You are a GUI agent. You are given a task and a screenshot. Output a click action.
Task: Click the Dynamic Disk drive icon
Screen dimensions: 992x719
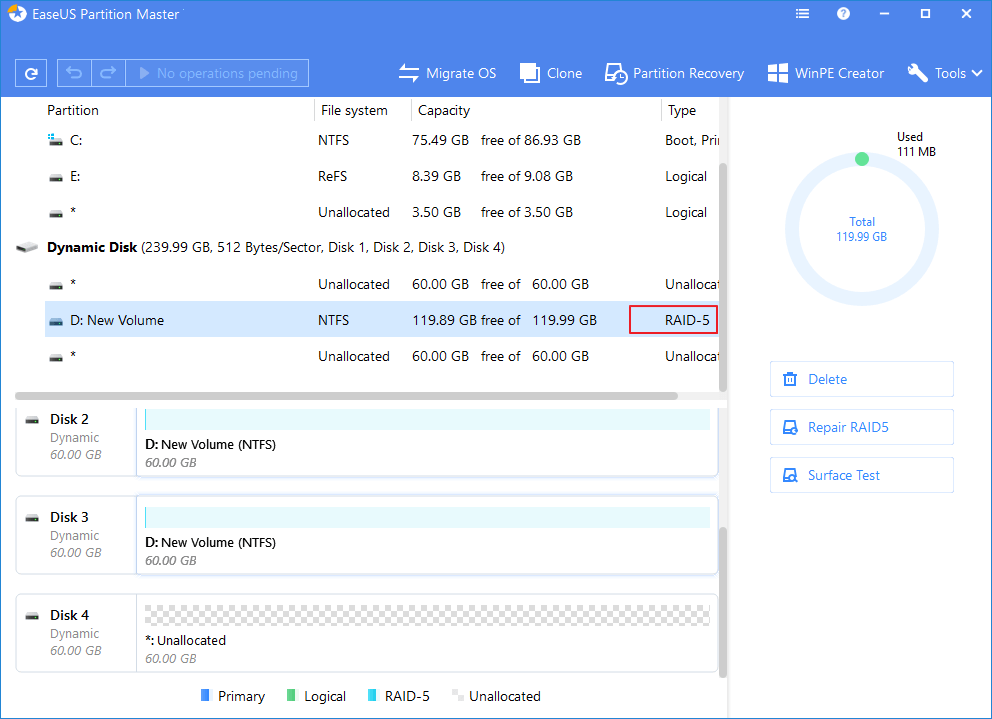pos(27,247)
